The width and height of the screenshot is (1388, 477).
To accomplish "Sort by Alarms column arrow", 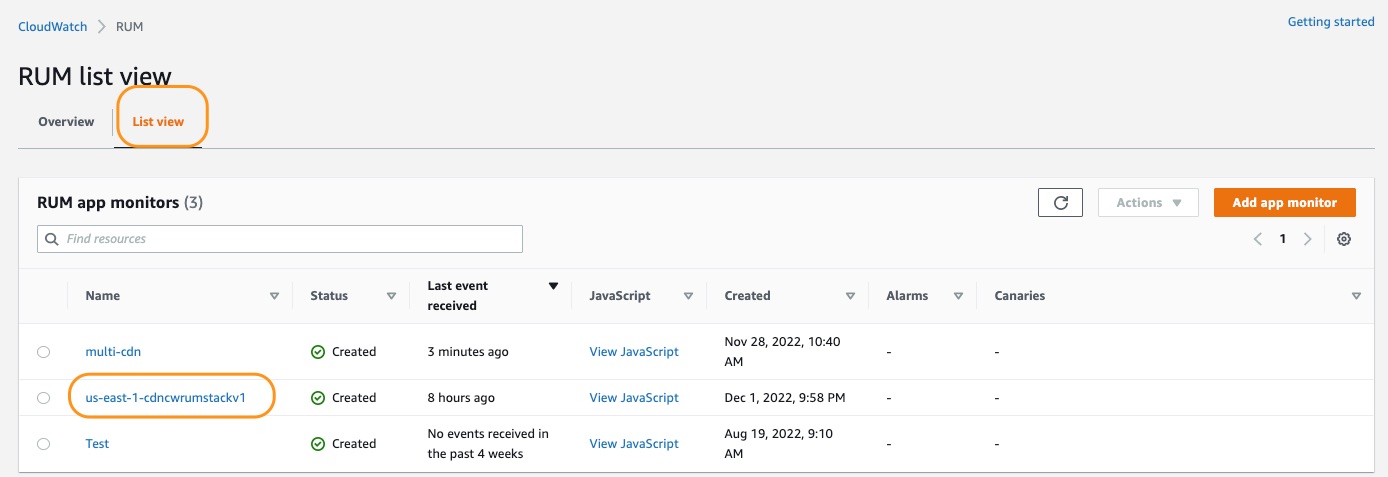I will [x=958, y=296].
